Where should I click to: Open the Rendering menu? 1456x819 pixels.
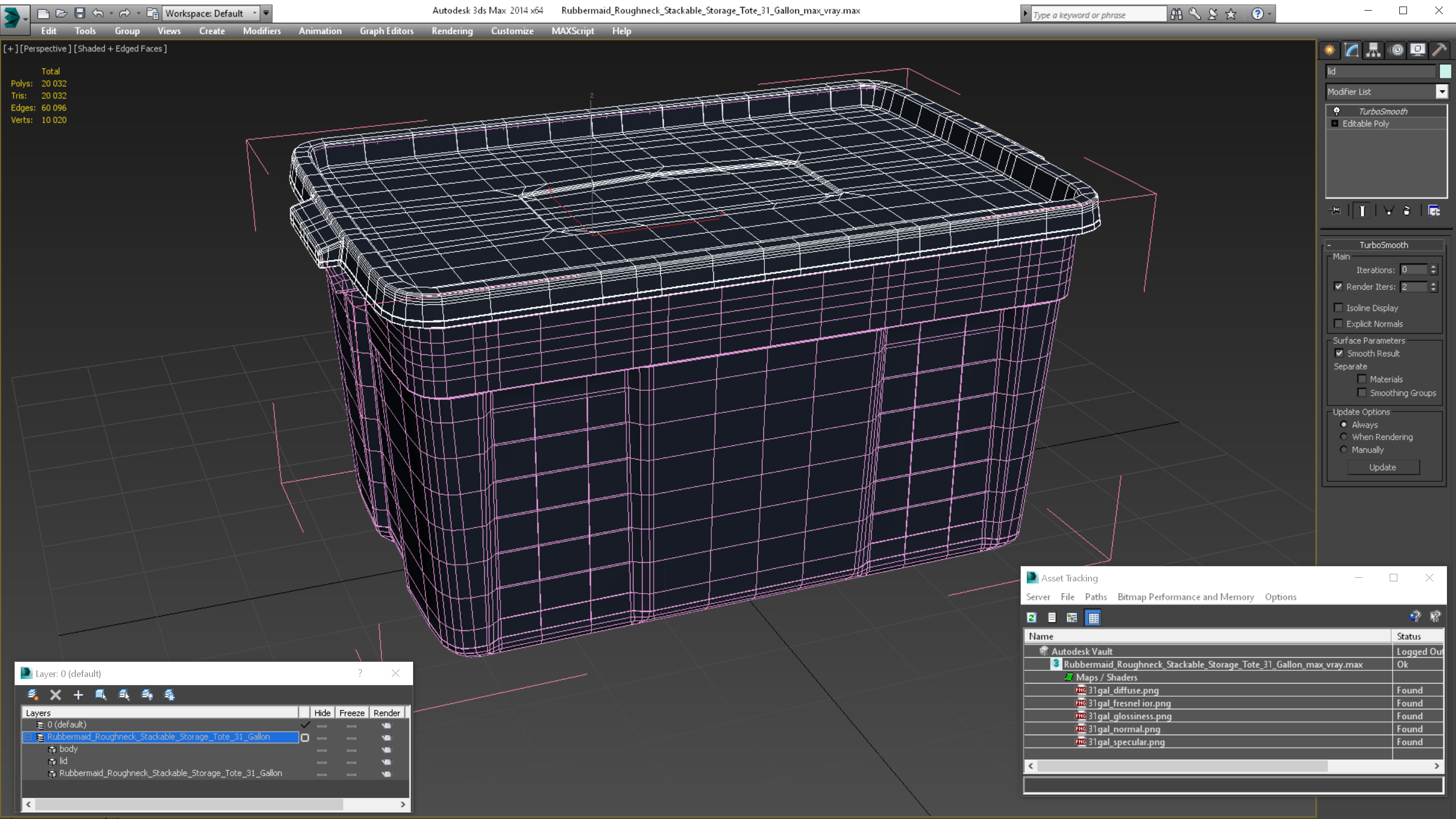[452, 31]
